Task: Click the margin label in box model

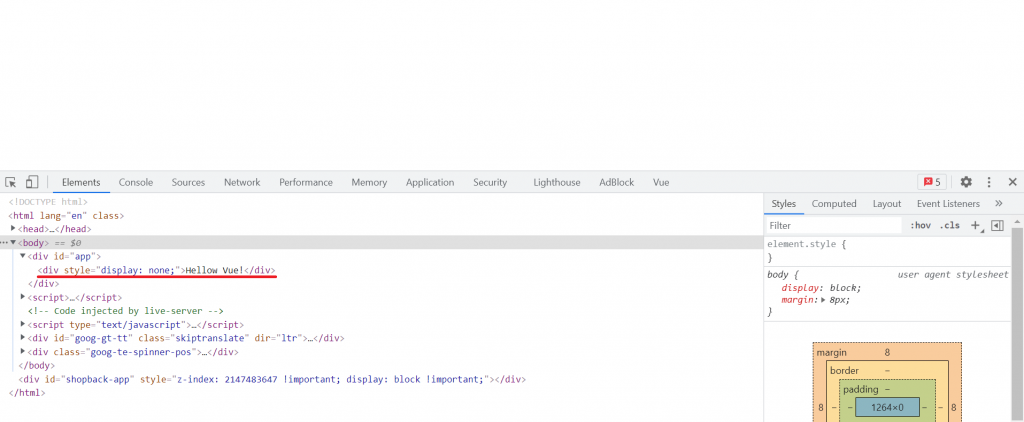Action: coord(831,353)
